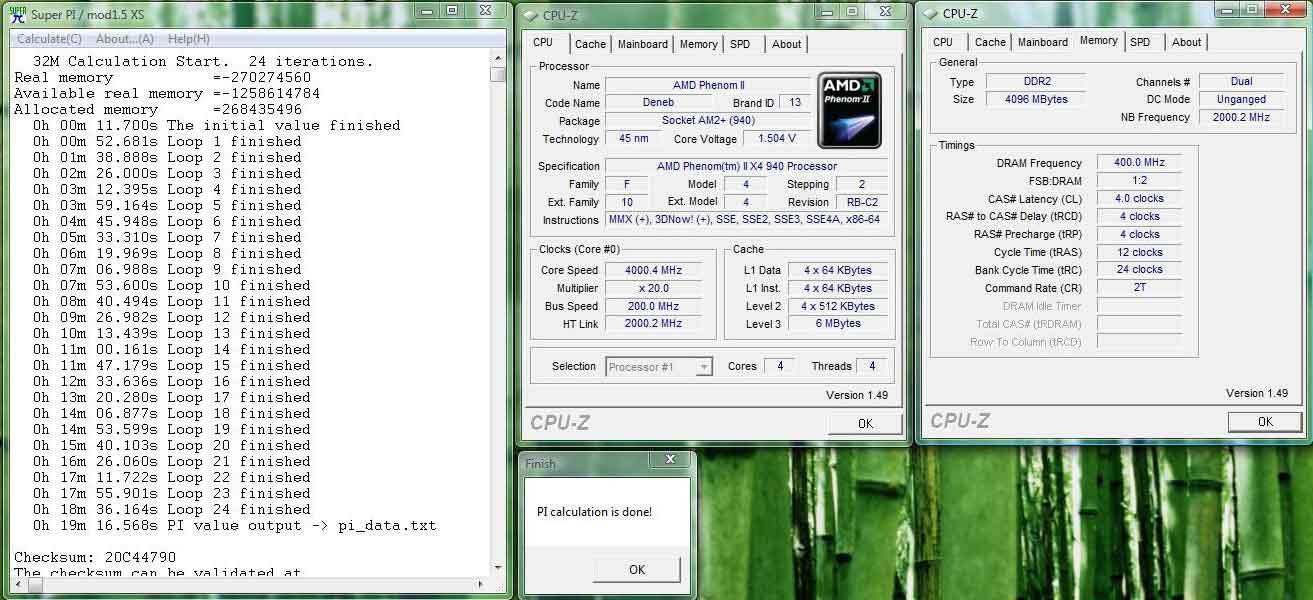Show About tab in CPU-Z memory window

(1187, 42)
